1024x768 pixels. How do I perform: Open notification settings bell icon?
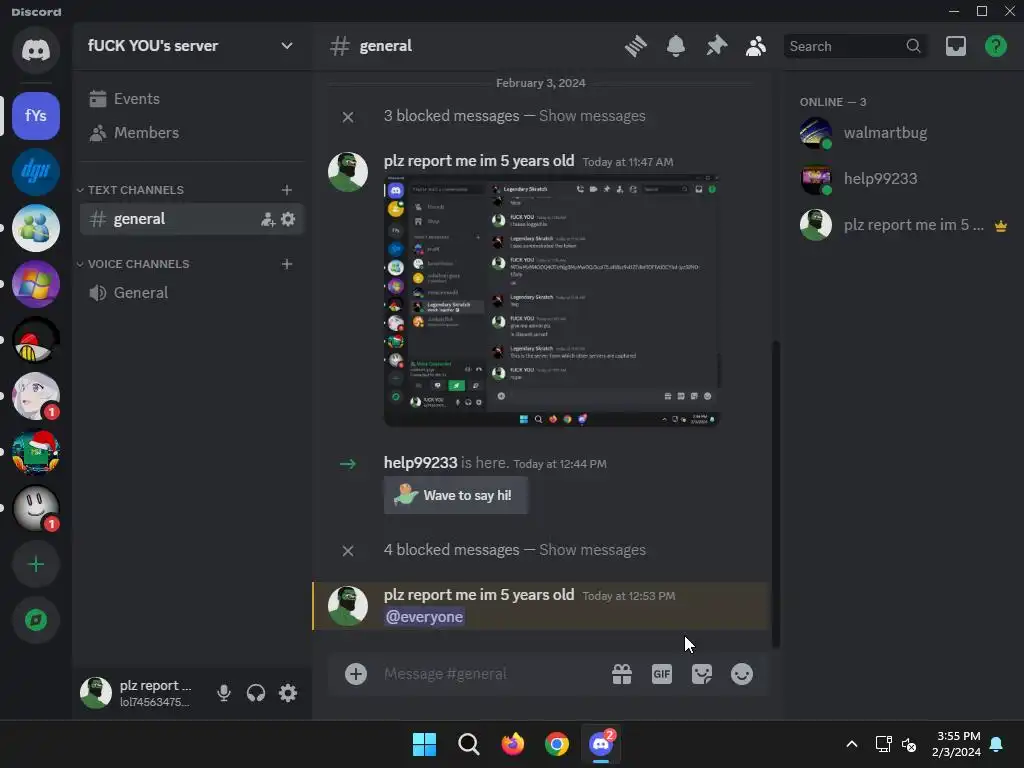(676, 46)
